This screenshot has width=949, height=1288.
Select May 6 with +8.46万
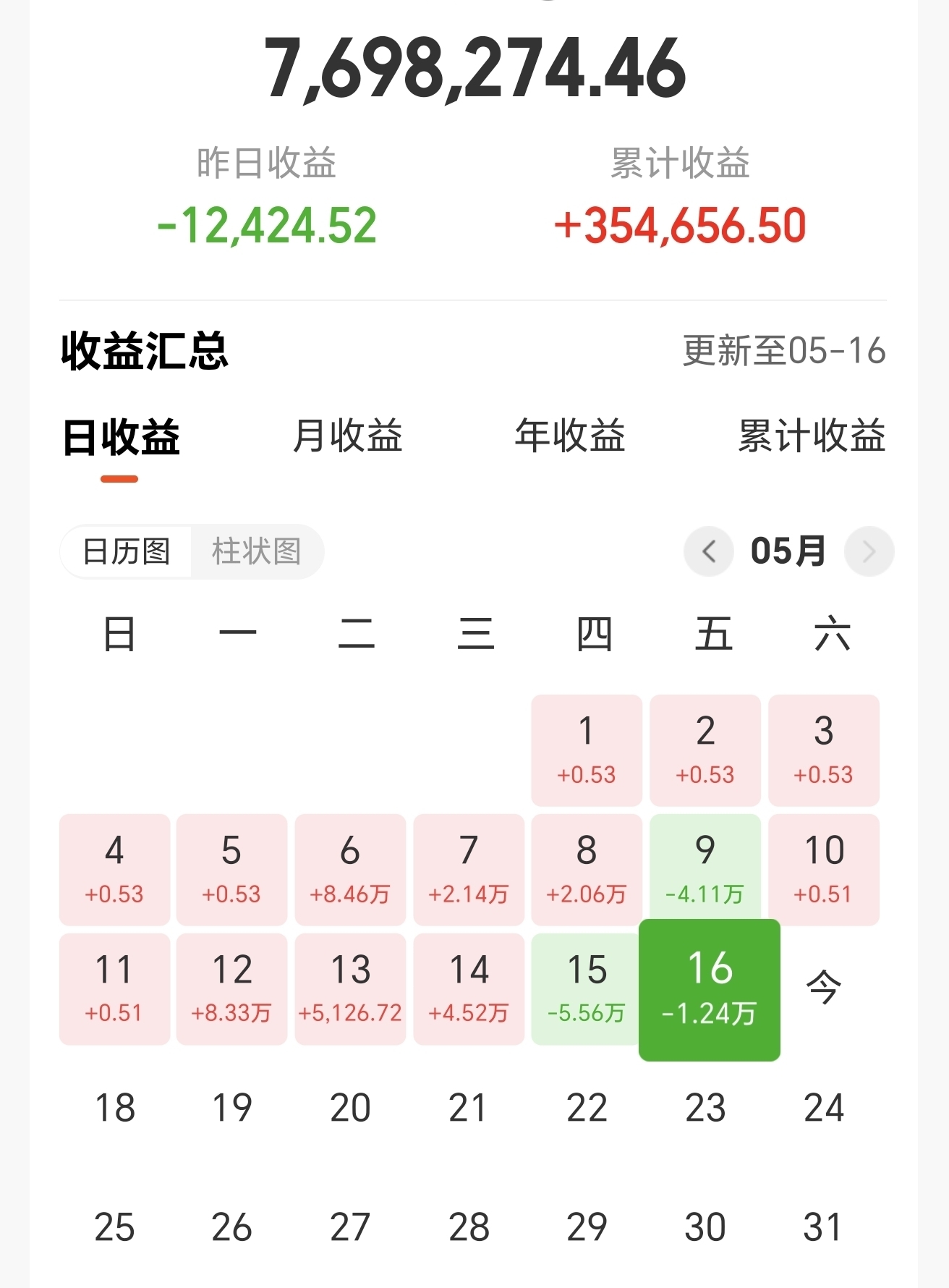[x=350, y=870]
